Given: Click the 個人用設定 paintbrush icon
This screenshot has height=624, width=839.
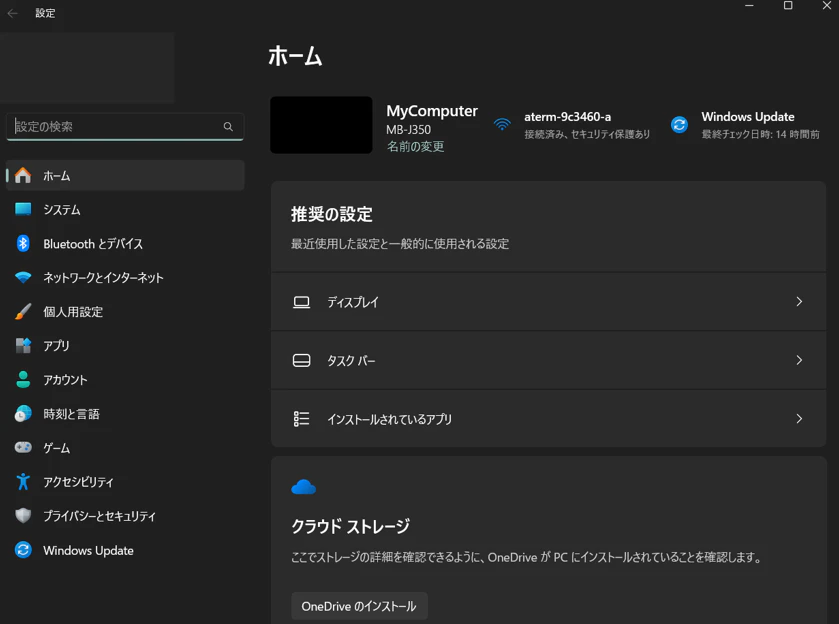Looking at the screenshot, I should (x=22, y=311).
